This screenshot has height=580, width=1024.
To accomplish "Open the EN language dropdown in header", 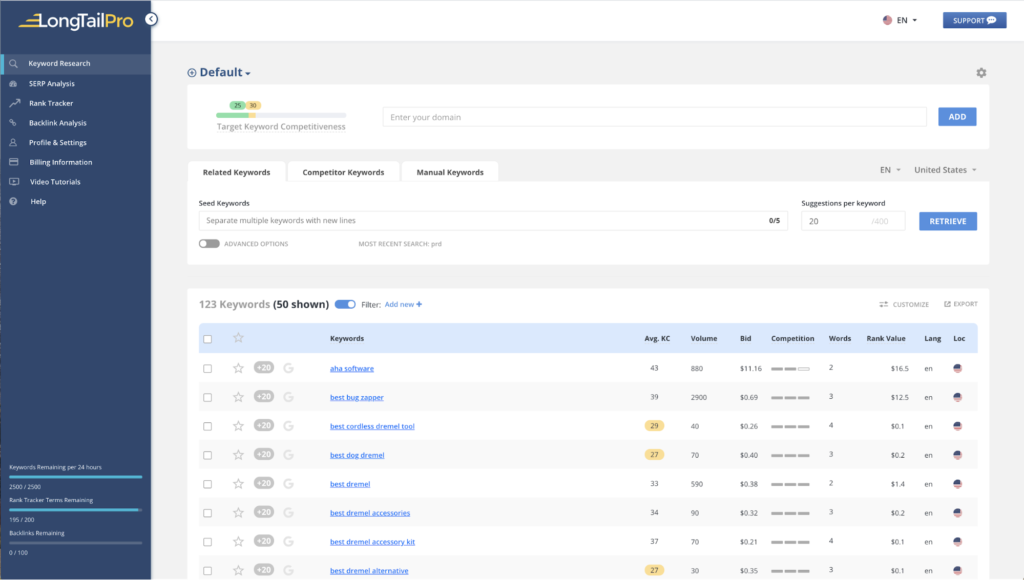I will tap(900, 20).
